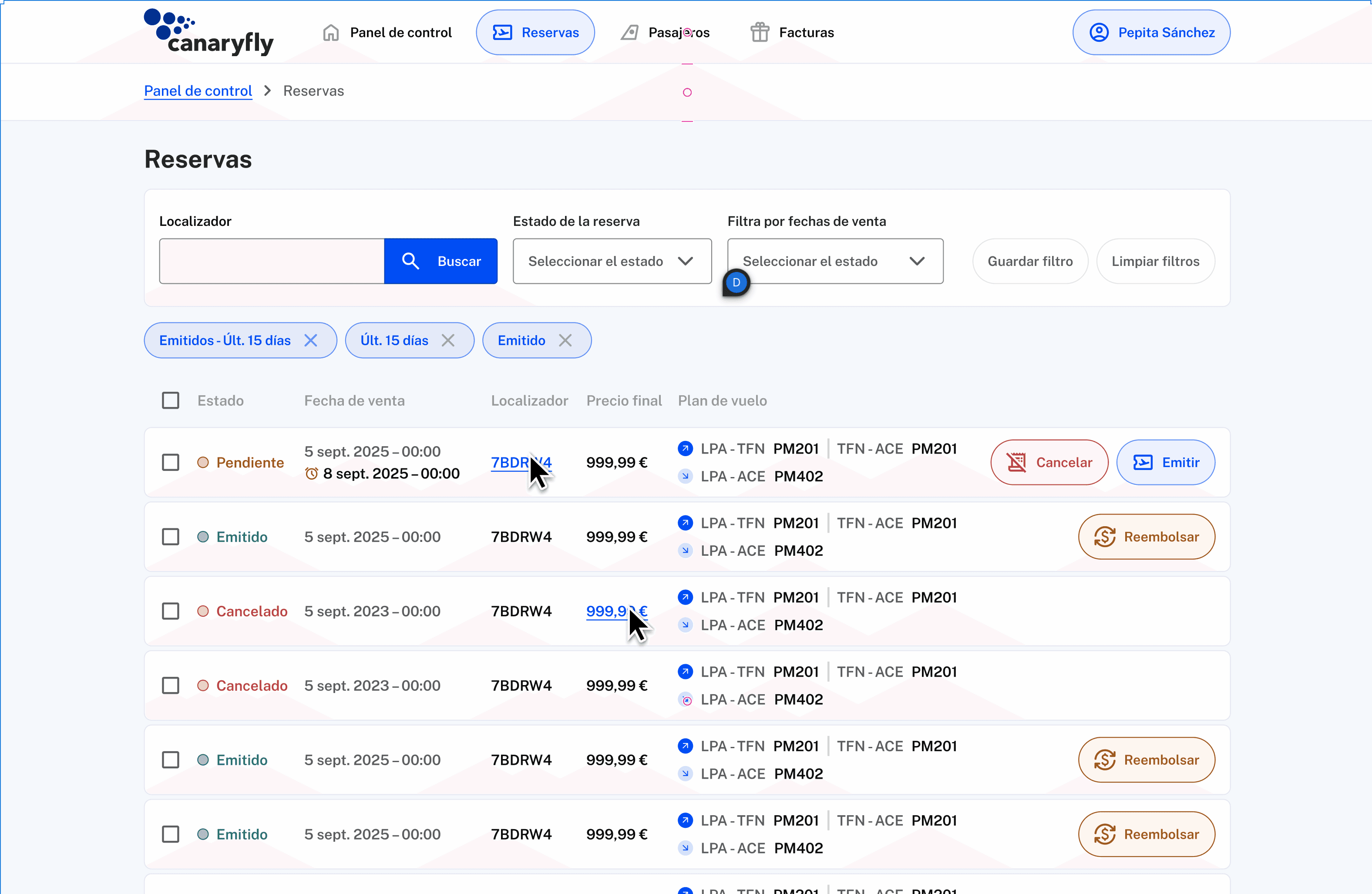The width and height of the screenshot is (1372, 894).
Task: Click the user avatar icon beside Pepita Sánchez
Action: click(1099, 32)
